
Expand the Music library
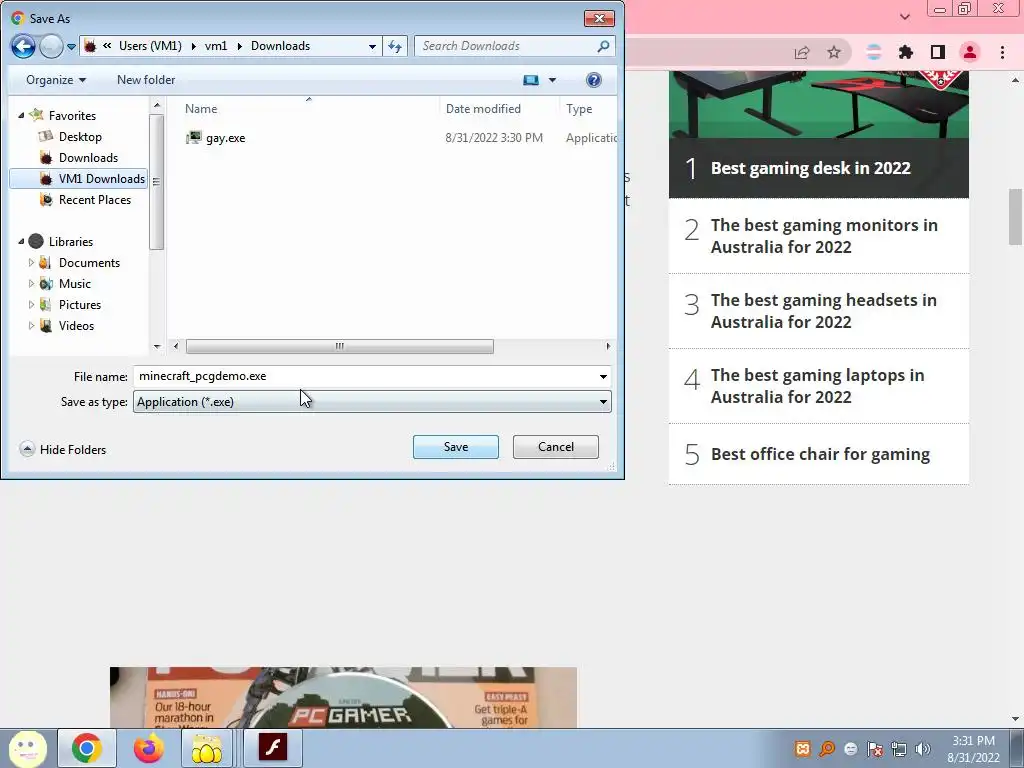click(31, 283)
